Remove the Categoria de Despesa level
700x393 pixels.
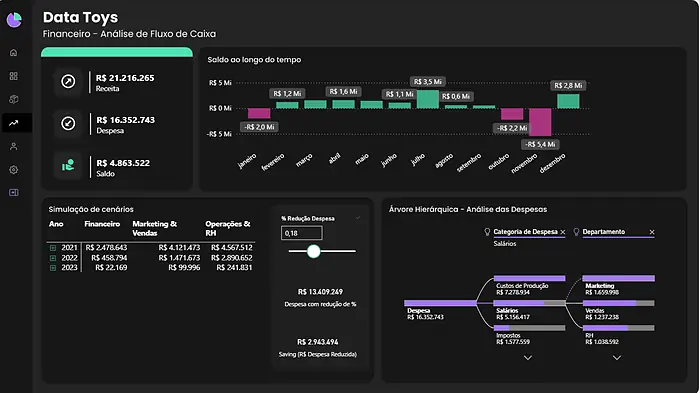562,232
